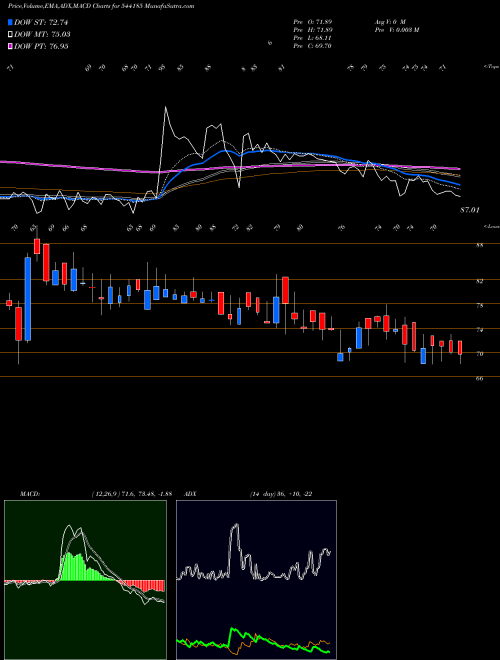This screenshot has width=500, height=660.
Task: Open the green MACD histogram panel
Action: pyautogui.click(x=85, y=580)
